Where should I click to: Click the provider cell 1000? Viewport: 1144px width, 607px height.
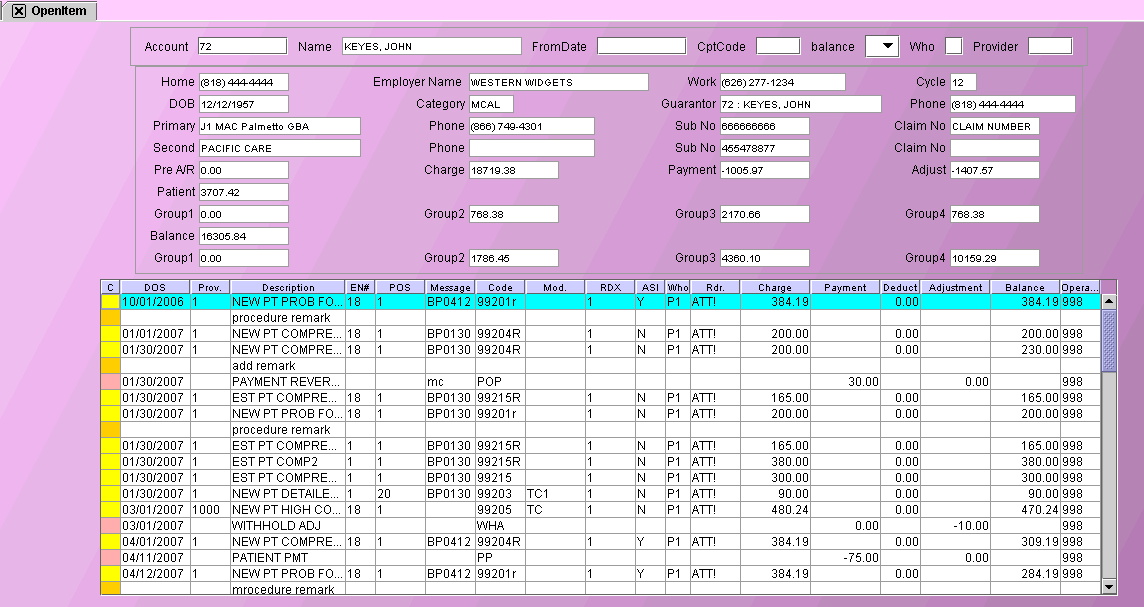coord(210,510)
